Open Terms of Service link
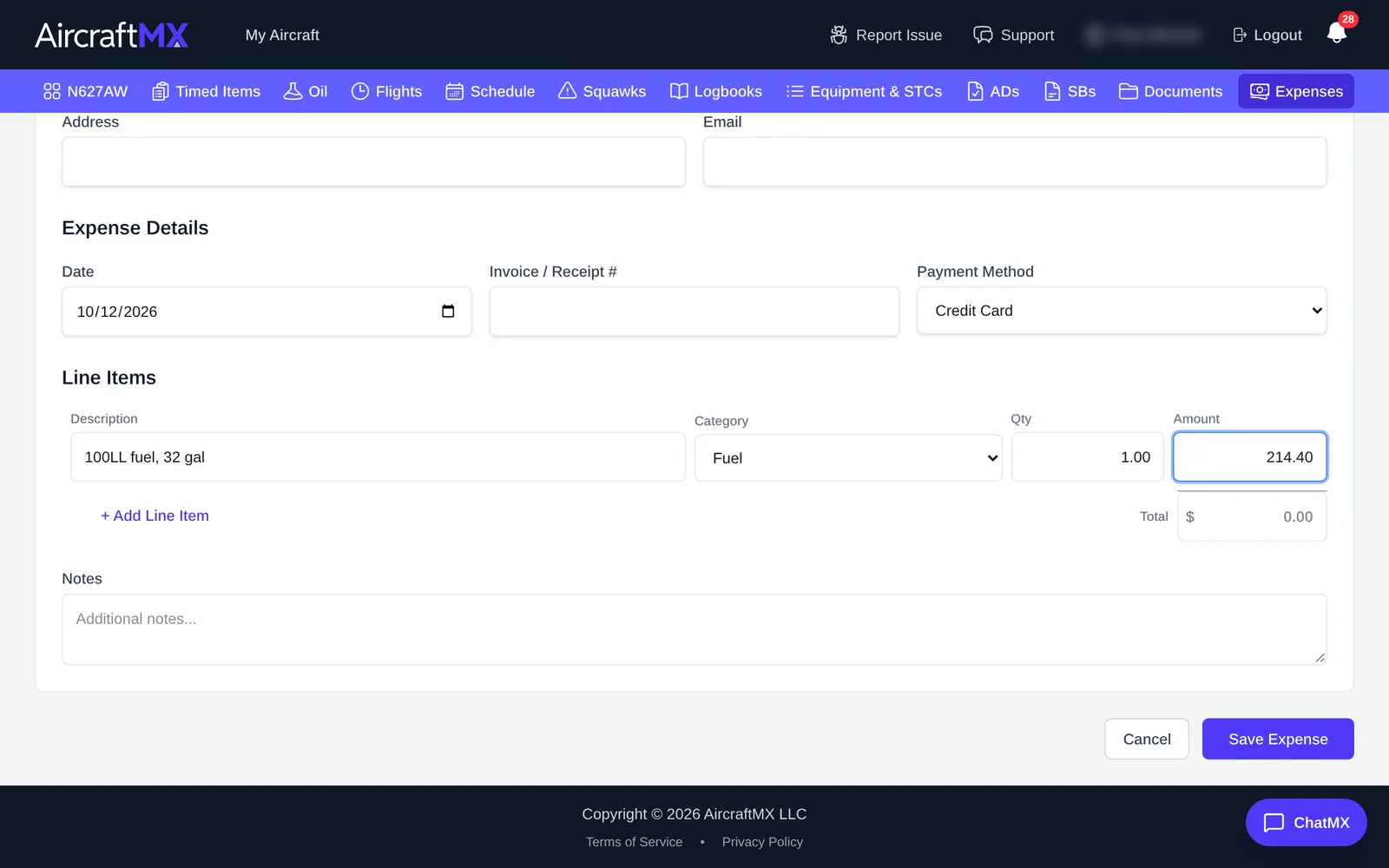The image size is (1389, 868). [634, 842]
